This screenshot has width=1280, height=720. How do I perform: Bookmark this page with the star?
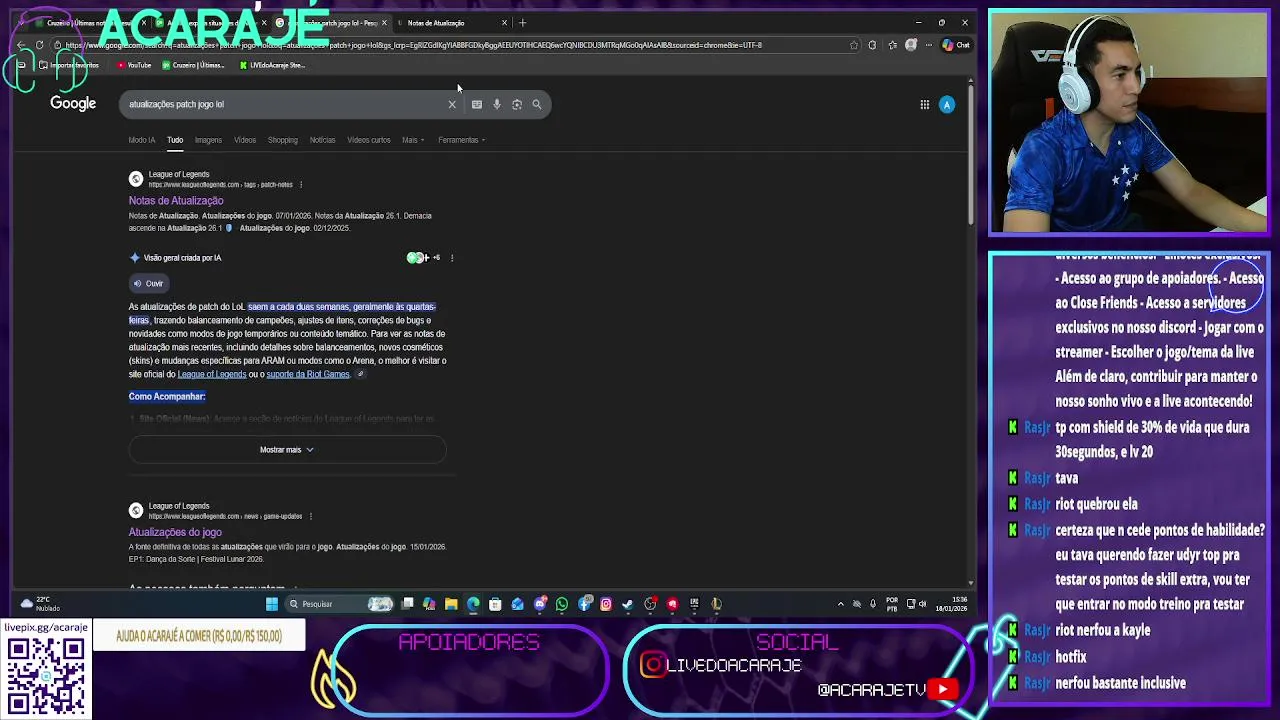[x=853, y=45]
